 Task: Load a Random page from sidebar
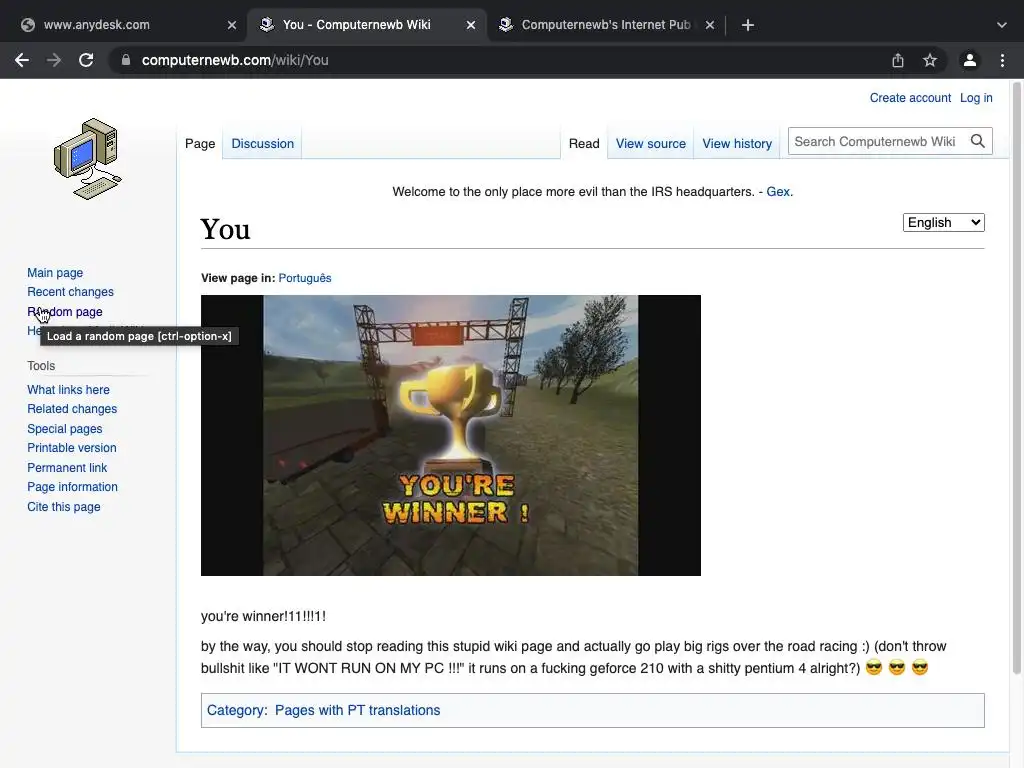pos(65,312)
